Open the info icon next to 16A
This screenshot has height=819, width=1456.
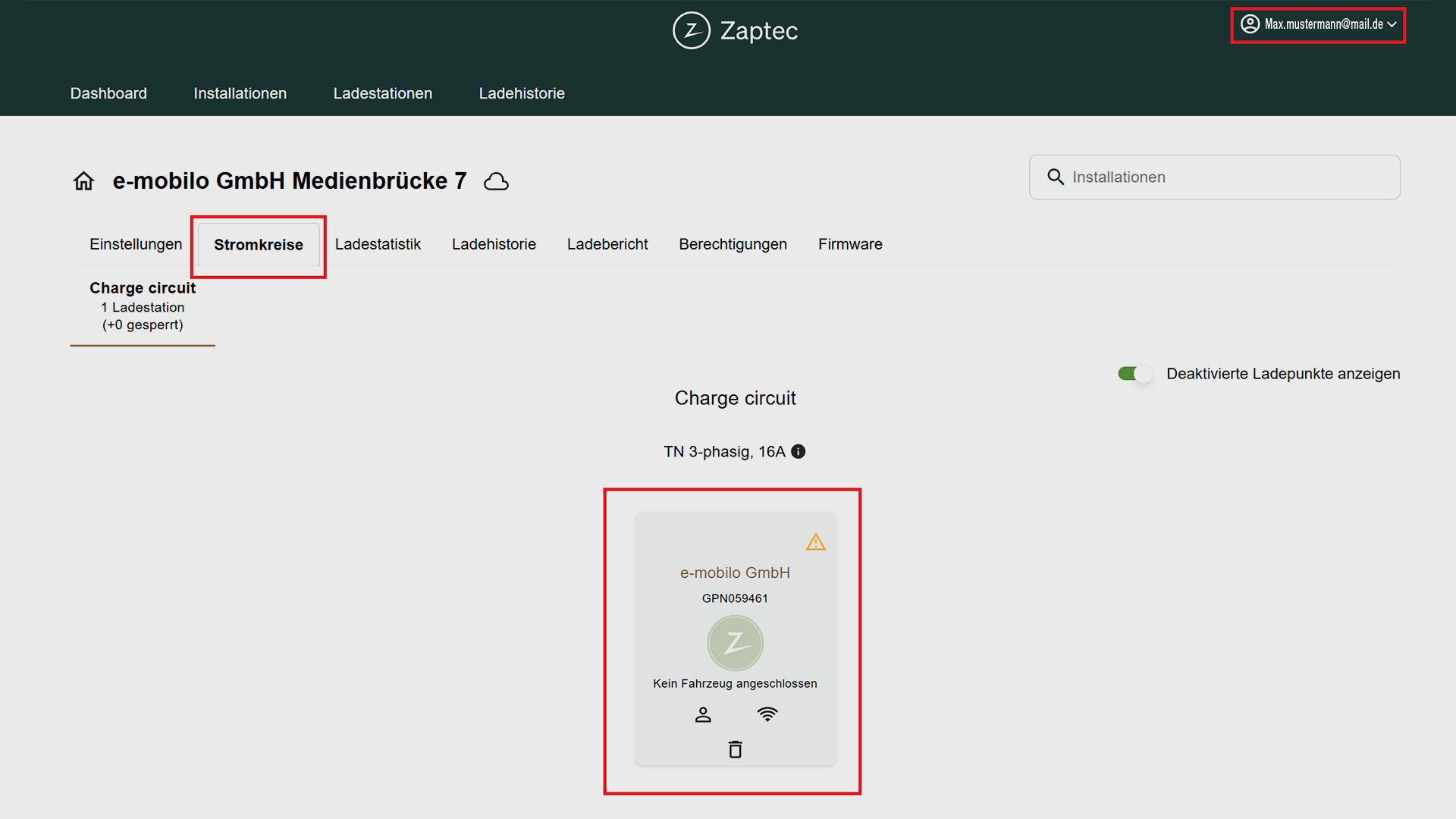(798, 451)
